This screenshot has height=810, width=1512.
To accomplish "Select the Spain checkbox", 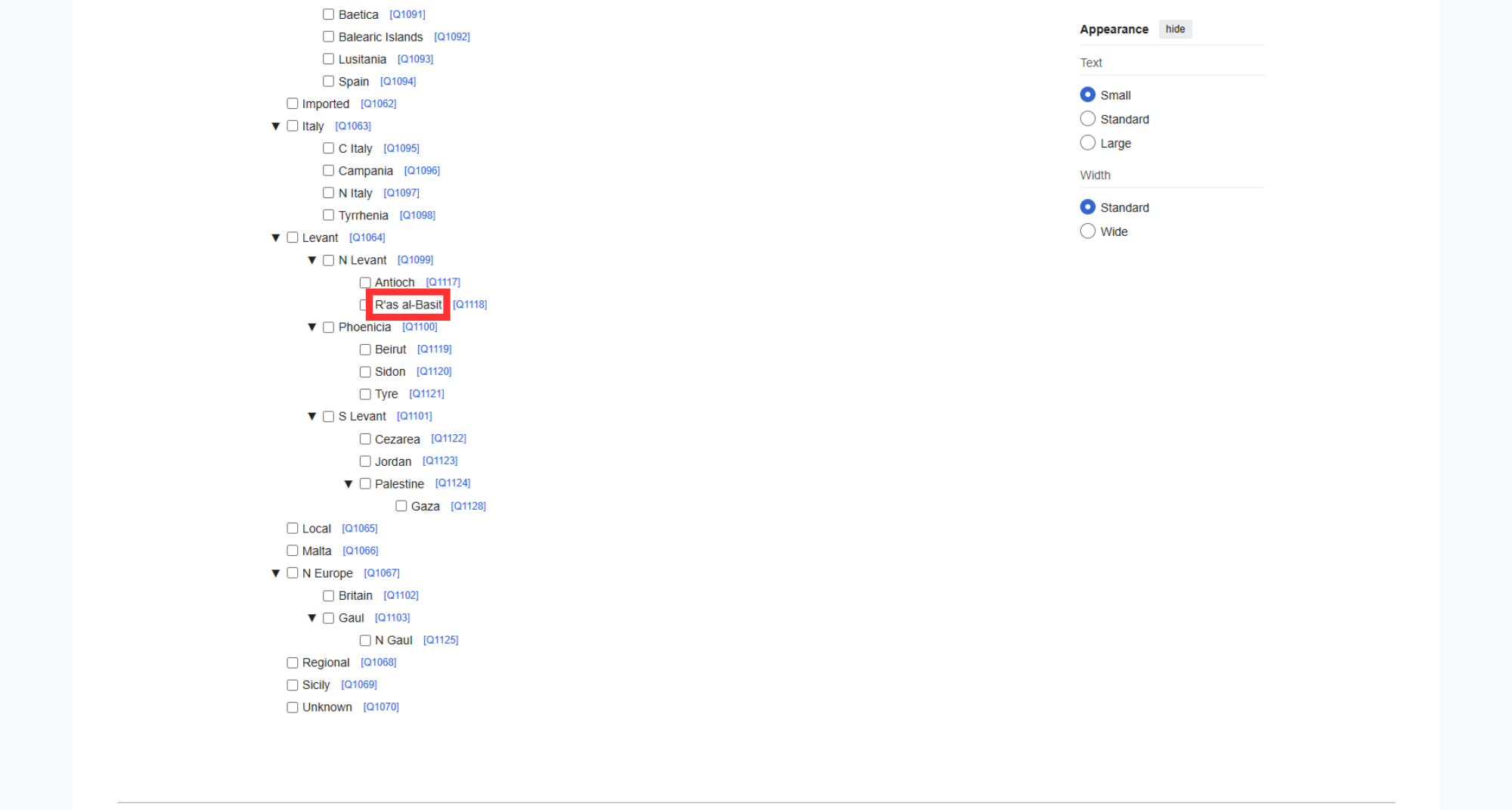I will pyautogui.click(x=328, y=81).
